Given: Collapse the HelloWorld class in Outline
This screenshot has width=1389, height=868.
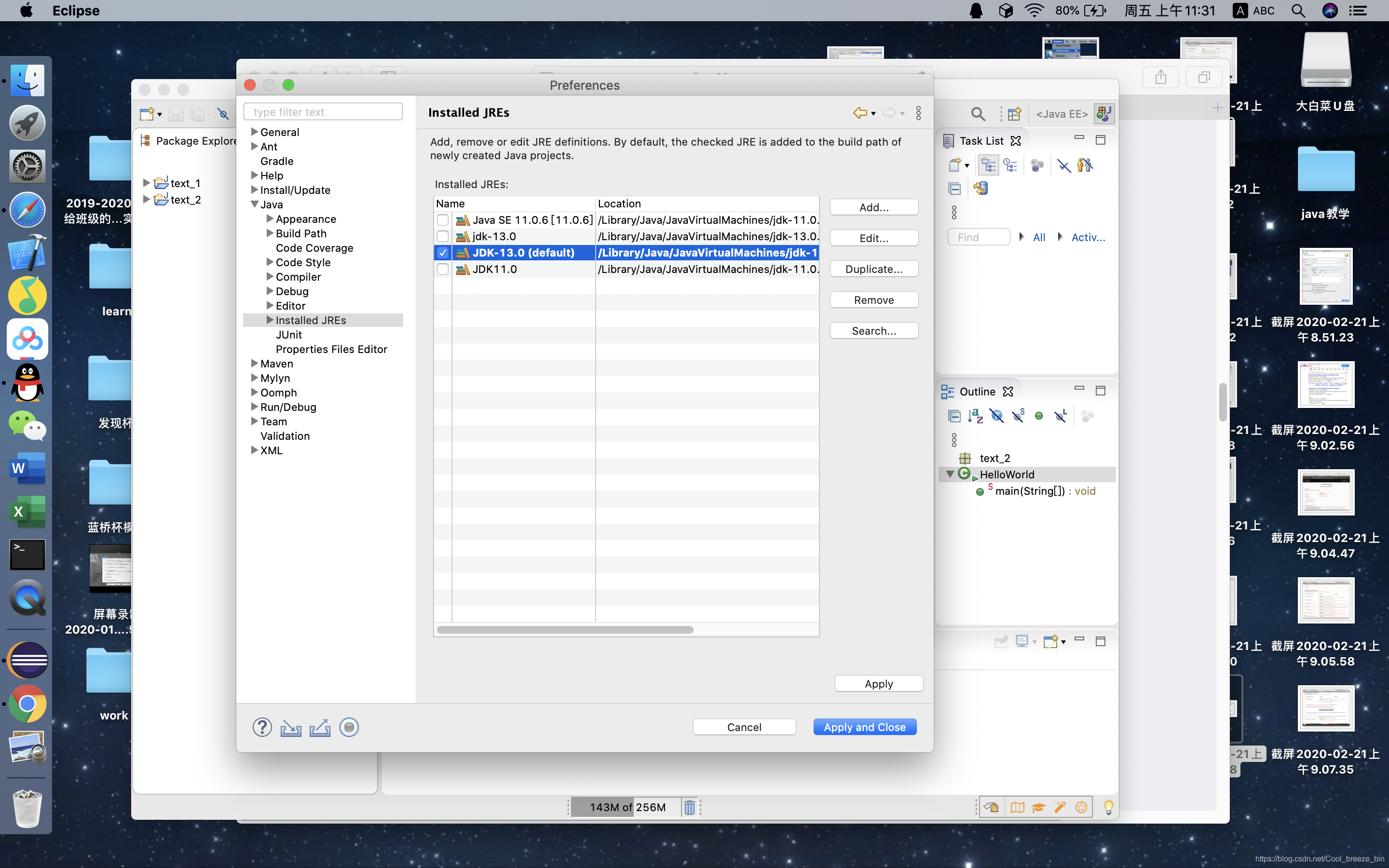Looking at the screenshot, I should (x=950, y=474).
